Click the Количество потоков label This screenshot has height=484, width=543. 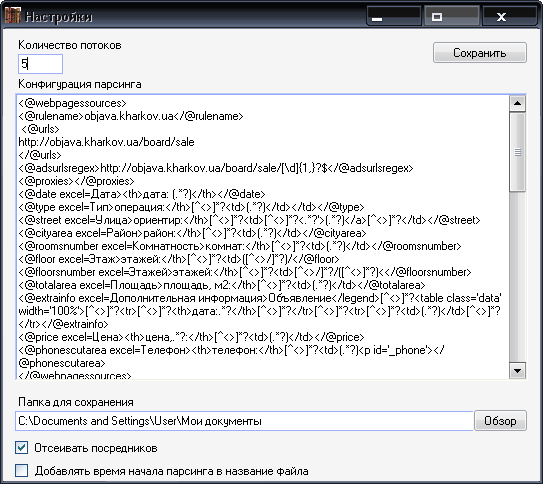coord(70,45)
